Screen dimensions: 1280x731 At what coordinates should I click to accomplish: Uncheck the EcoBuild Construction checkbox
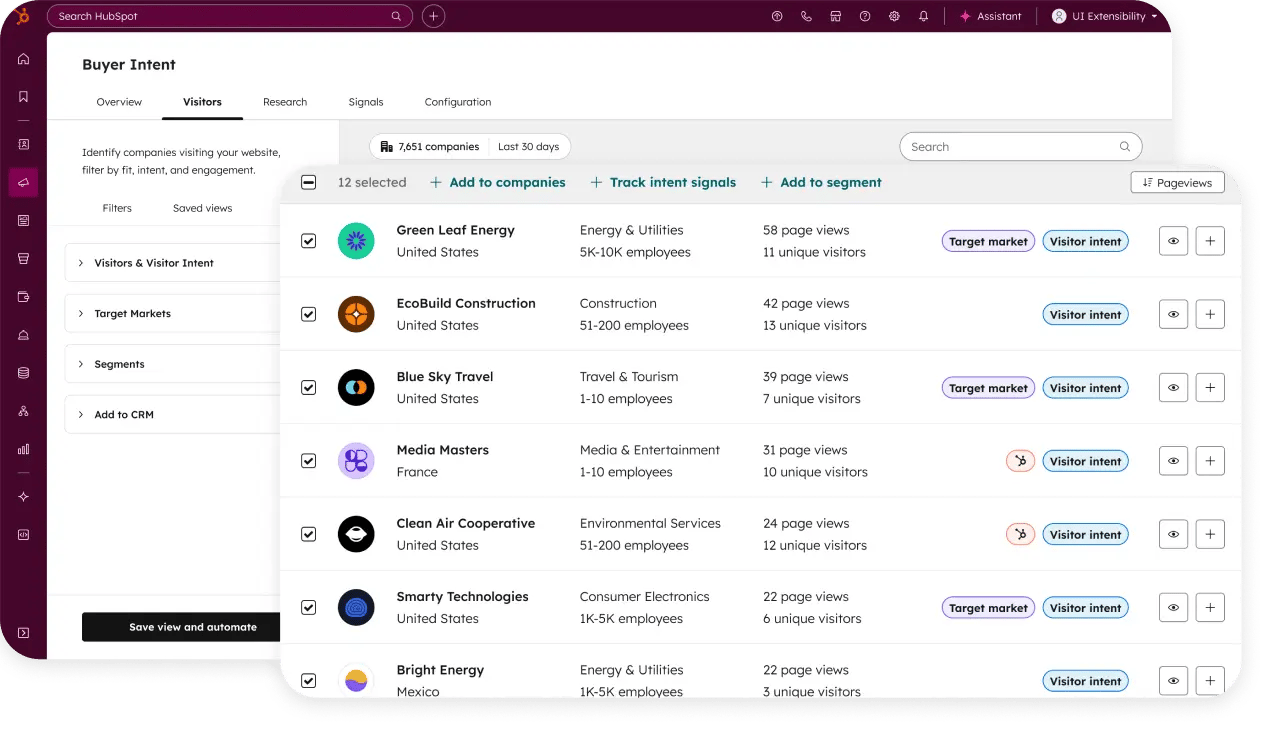pyautogui.click(x=309, y=314)
